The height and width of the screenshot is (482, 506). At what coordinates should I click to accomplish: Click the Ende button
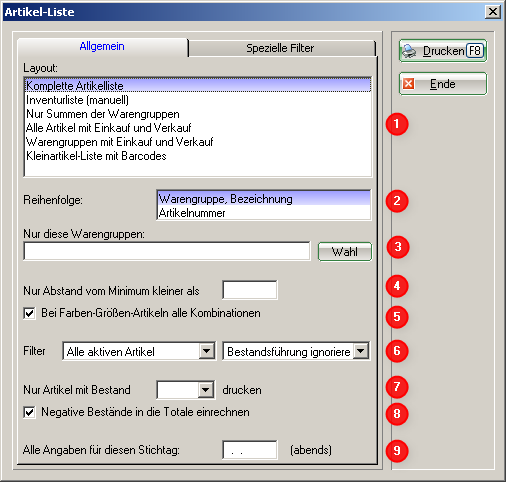(x=443, y=84)
